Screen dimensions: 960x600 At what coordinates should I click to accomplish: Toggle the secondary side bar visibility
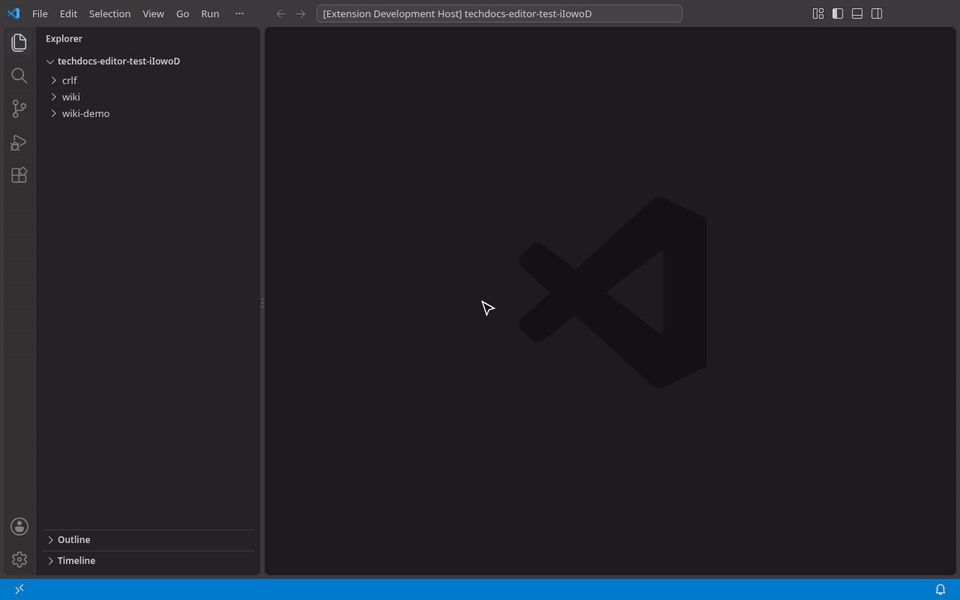point(877,13)
